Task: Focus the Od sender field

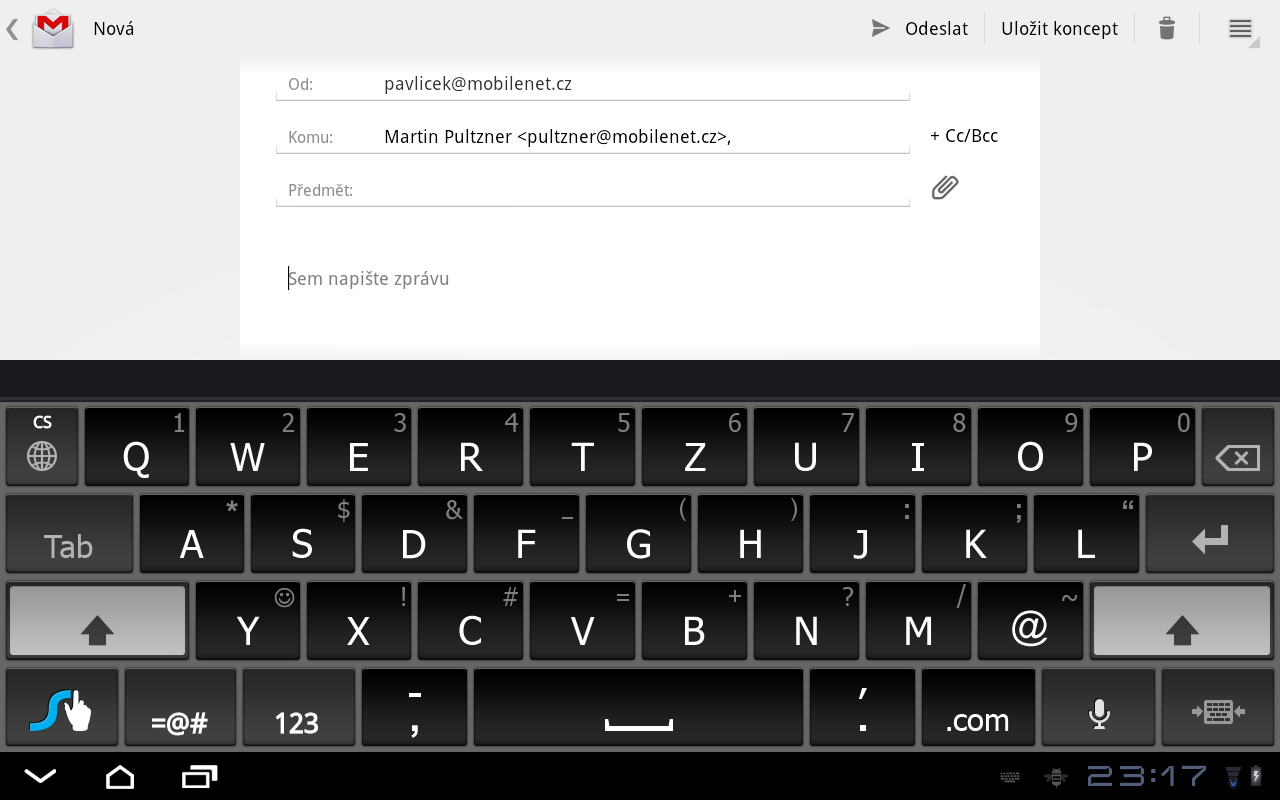Action: click(593, 84)
